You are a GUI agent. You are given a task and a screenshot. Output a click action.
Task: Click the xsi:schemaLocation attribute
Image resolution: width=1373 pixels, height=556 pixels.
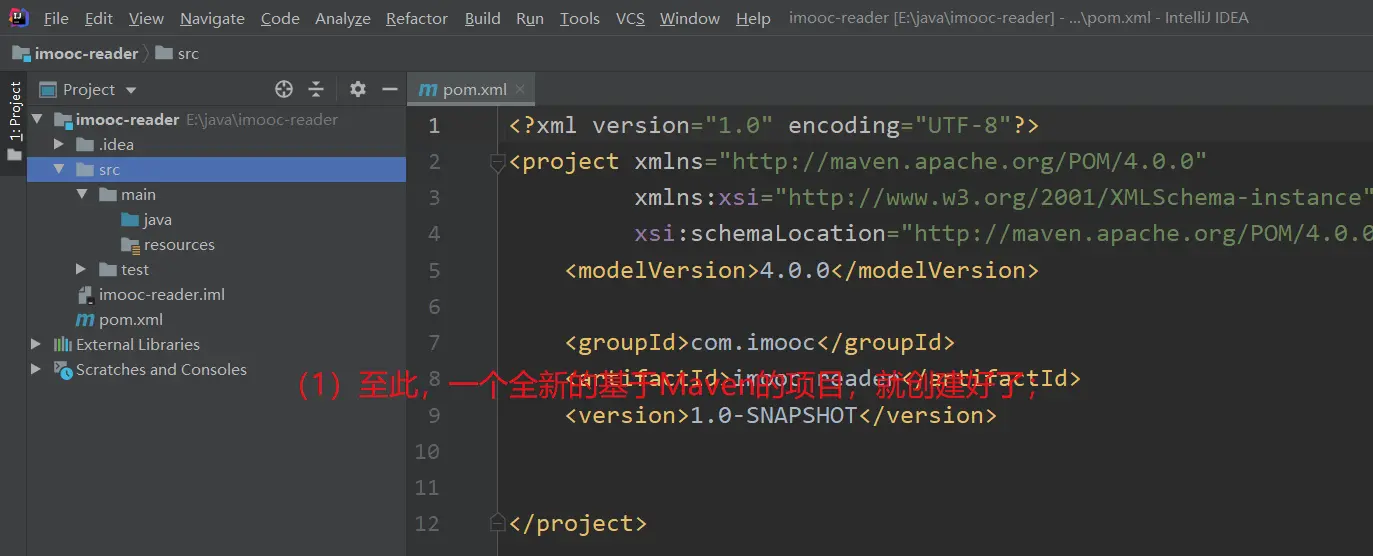click(x=760, y=233)
